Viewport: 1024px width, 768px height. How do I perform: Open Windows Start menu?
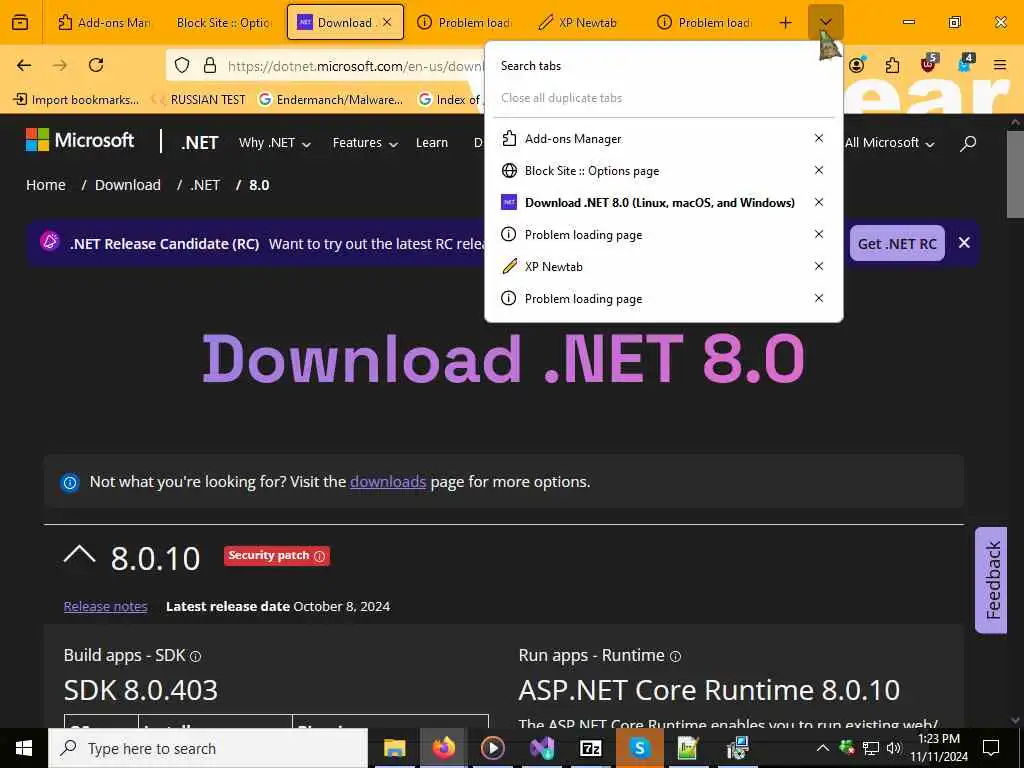pyautogui.click(x=24, y=748)
